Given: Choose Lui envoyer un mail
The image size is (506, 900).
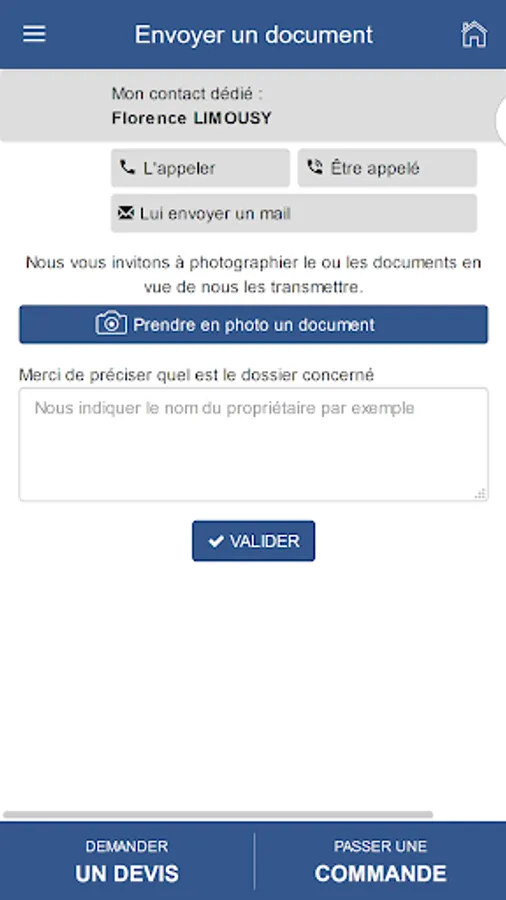Looking at the screenshot, I should coord(294,214).
